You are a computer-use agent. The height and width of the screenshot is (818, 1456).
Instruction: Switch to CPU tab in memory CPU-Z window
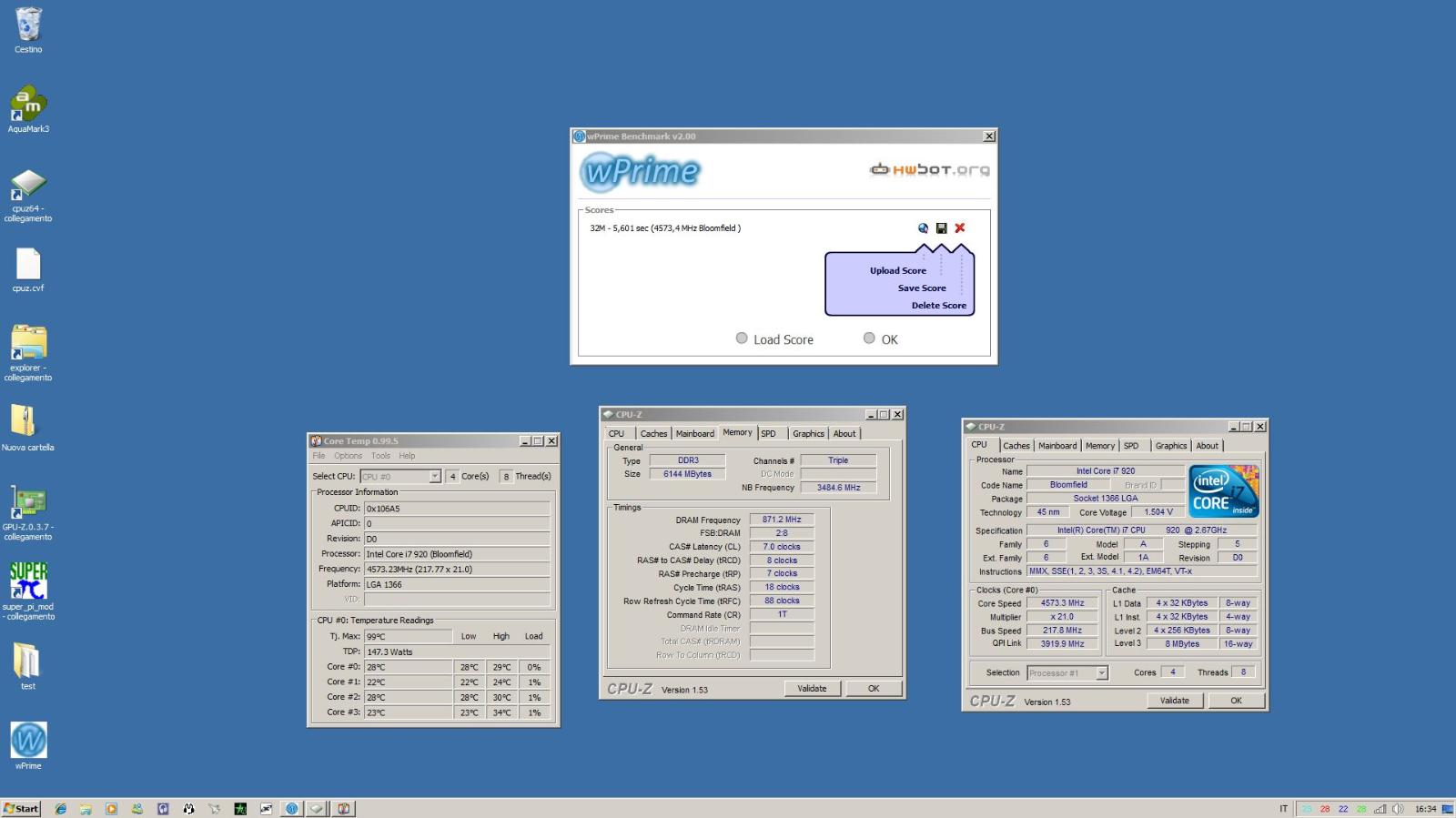[617, 434]
